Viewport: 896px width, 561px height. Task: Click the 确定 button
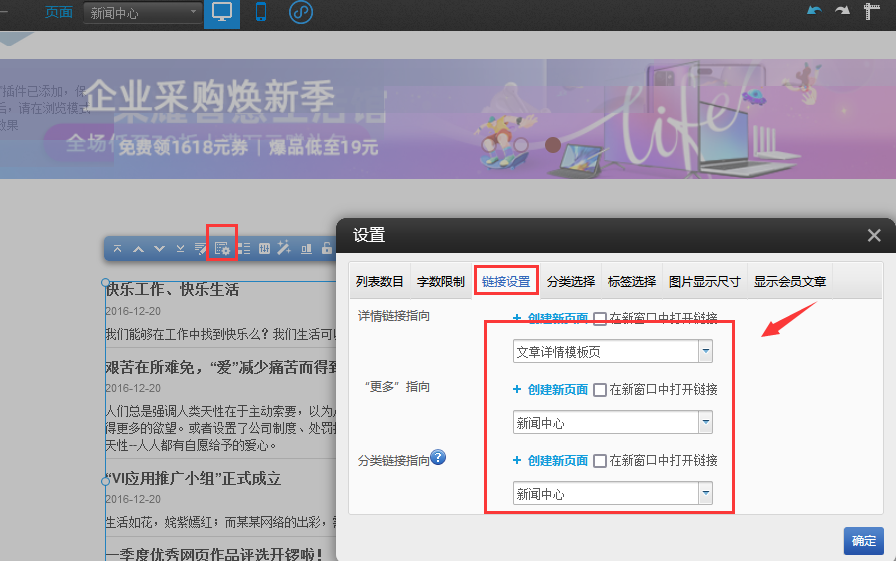click(x=863, y=541)
